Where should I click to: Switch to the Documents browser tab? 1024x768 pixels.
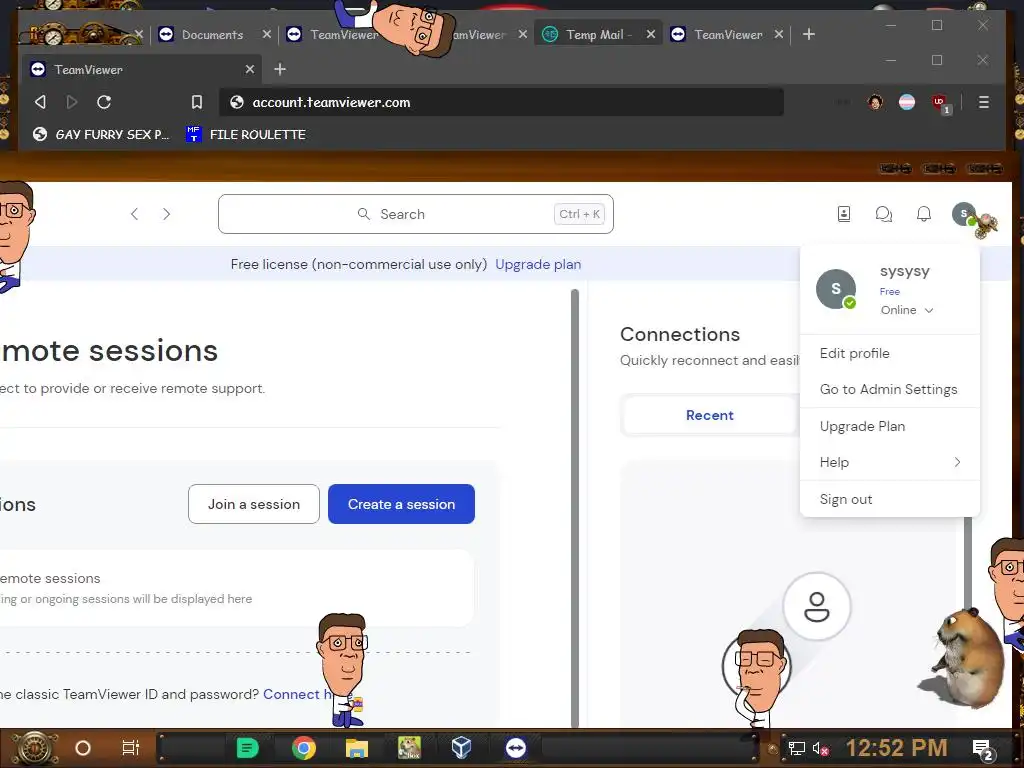214,35
